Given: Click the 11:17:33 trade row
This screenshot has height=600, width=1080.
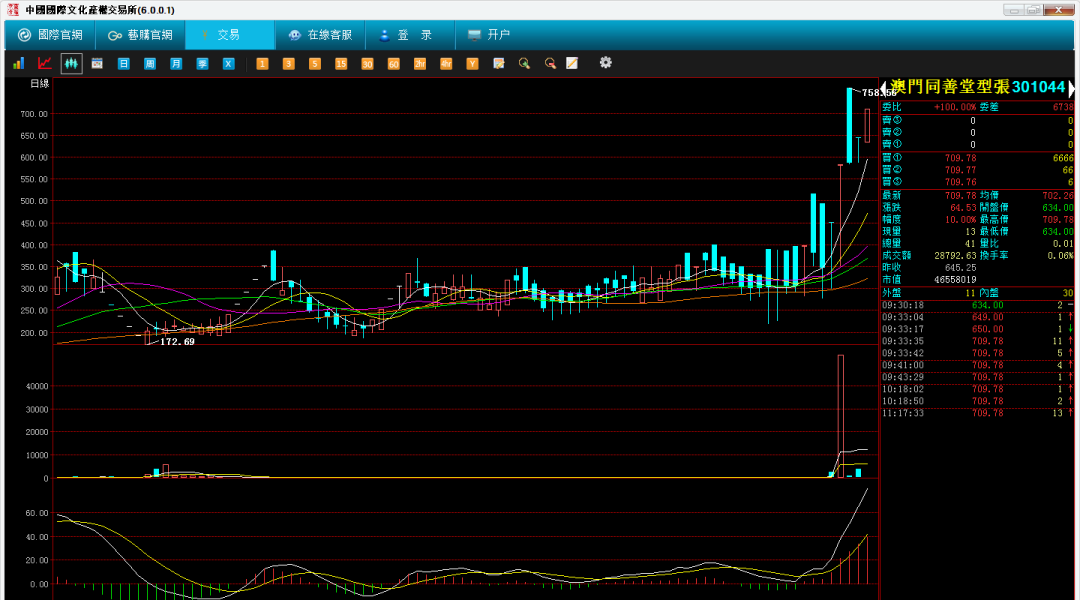Looking at the screenshot, I should pos(977,413).
